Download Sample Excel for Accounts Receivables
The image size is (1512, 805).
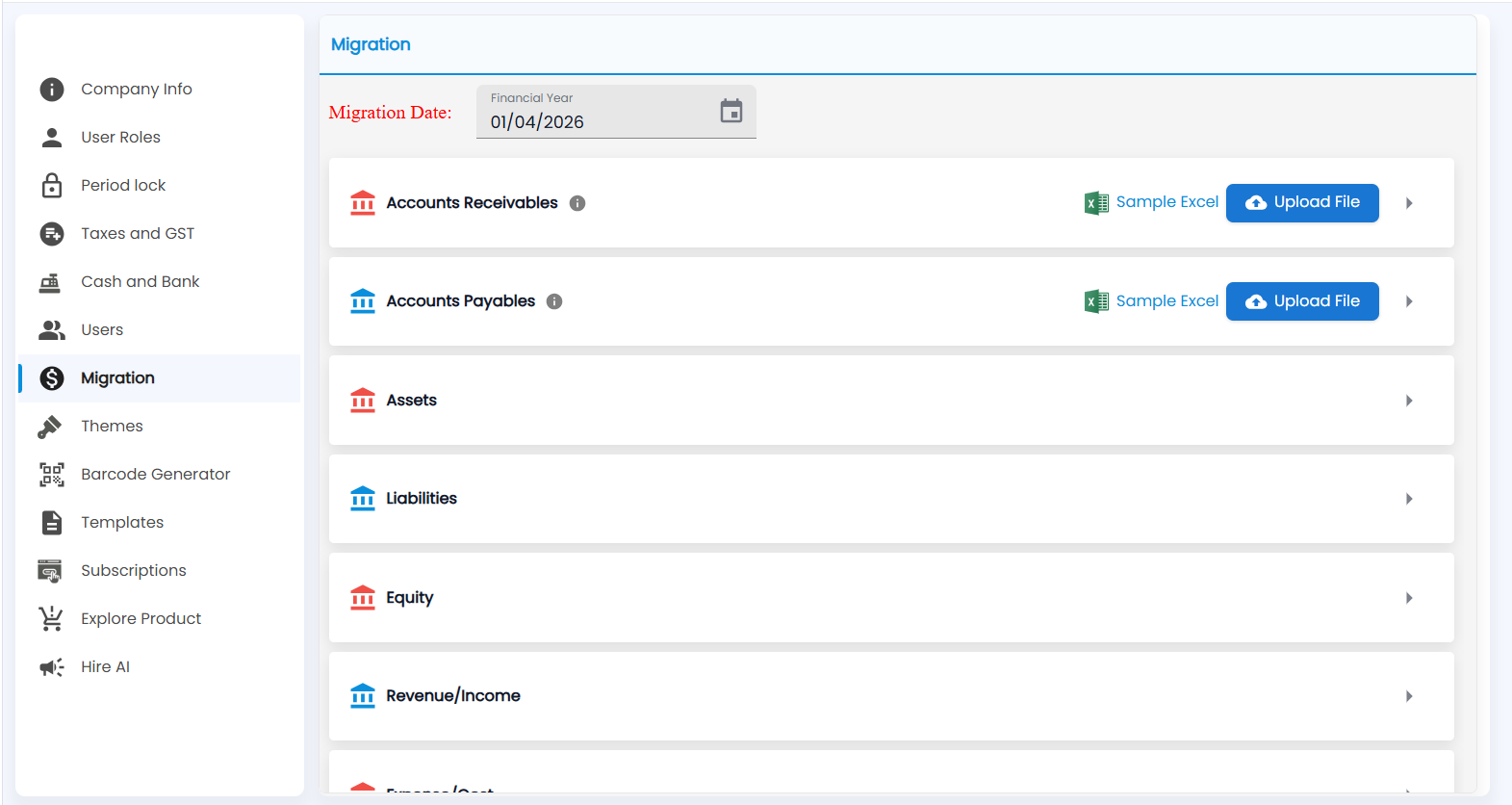pos(1166,202)
